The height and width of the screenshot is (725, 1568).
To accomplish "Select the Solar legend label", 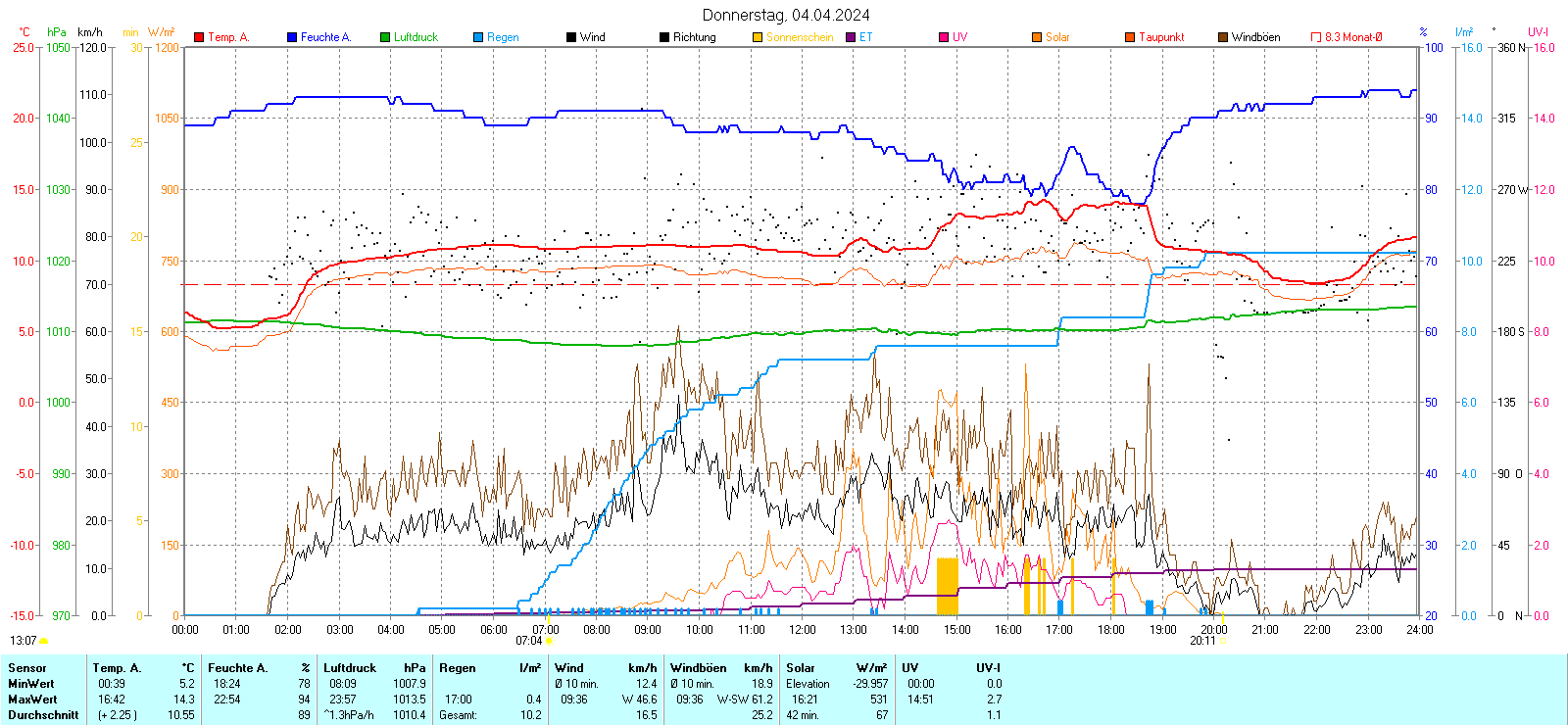I will point(1057,37).
